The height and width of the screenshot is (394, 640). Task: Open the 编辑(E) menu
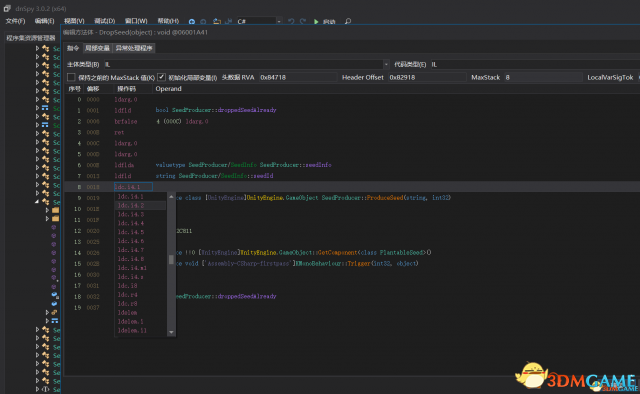[44, 21]
